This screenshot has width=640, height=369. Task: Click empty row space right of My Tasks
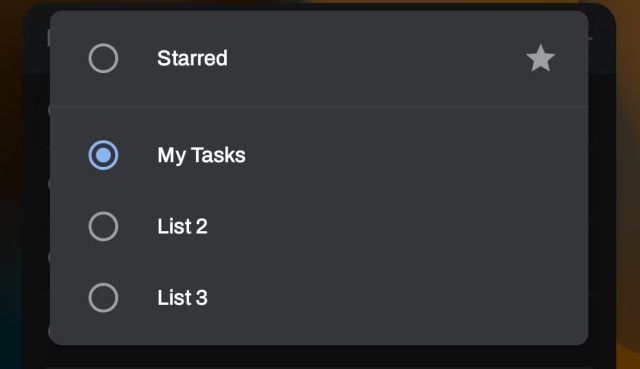point(414,155)
